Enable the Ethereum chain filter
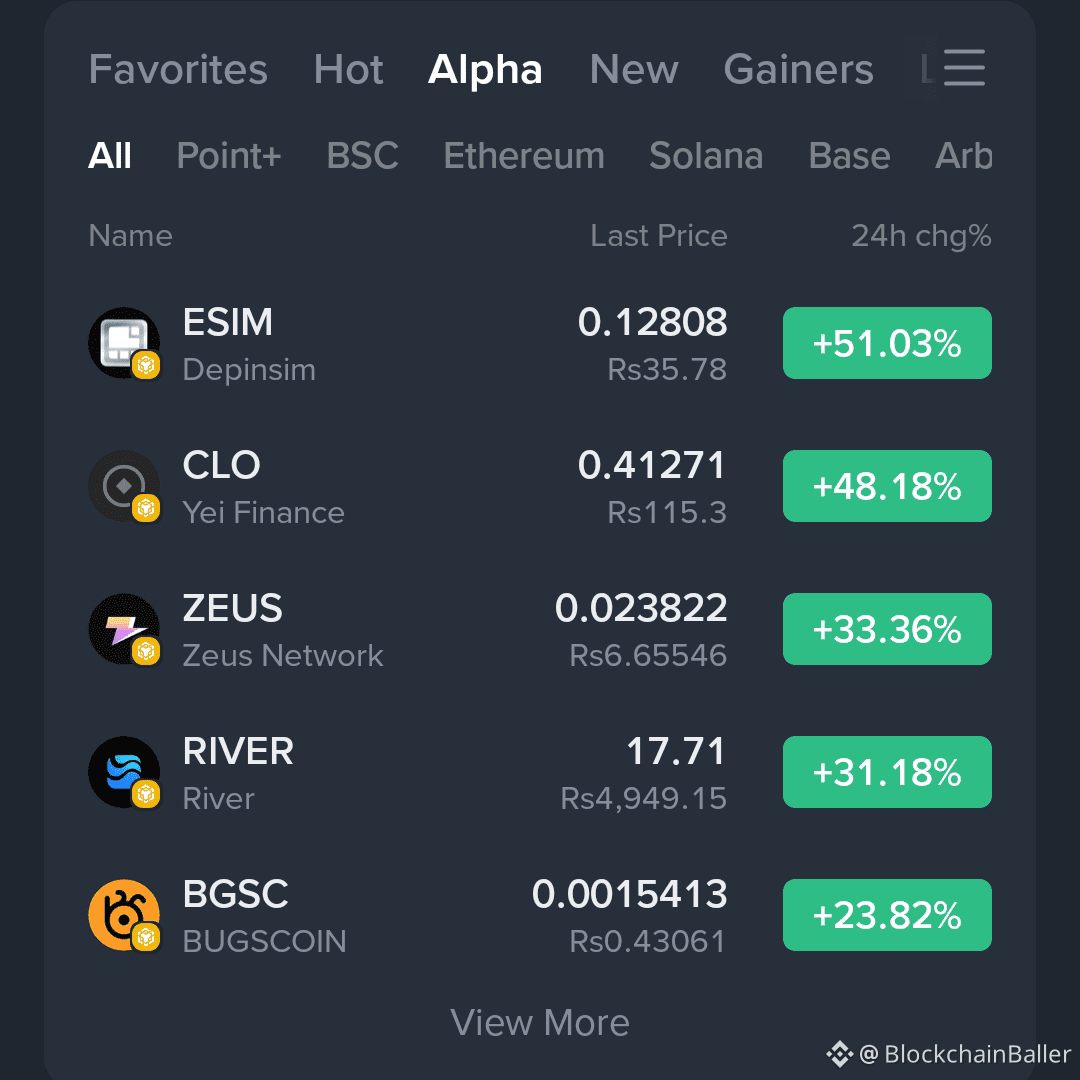 [x=524, y=156]
